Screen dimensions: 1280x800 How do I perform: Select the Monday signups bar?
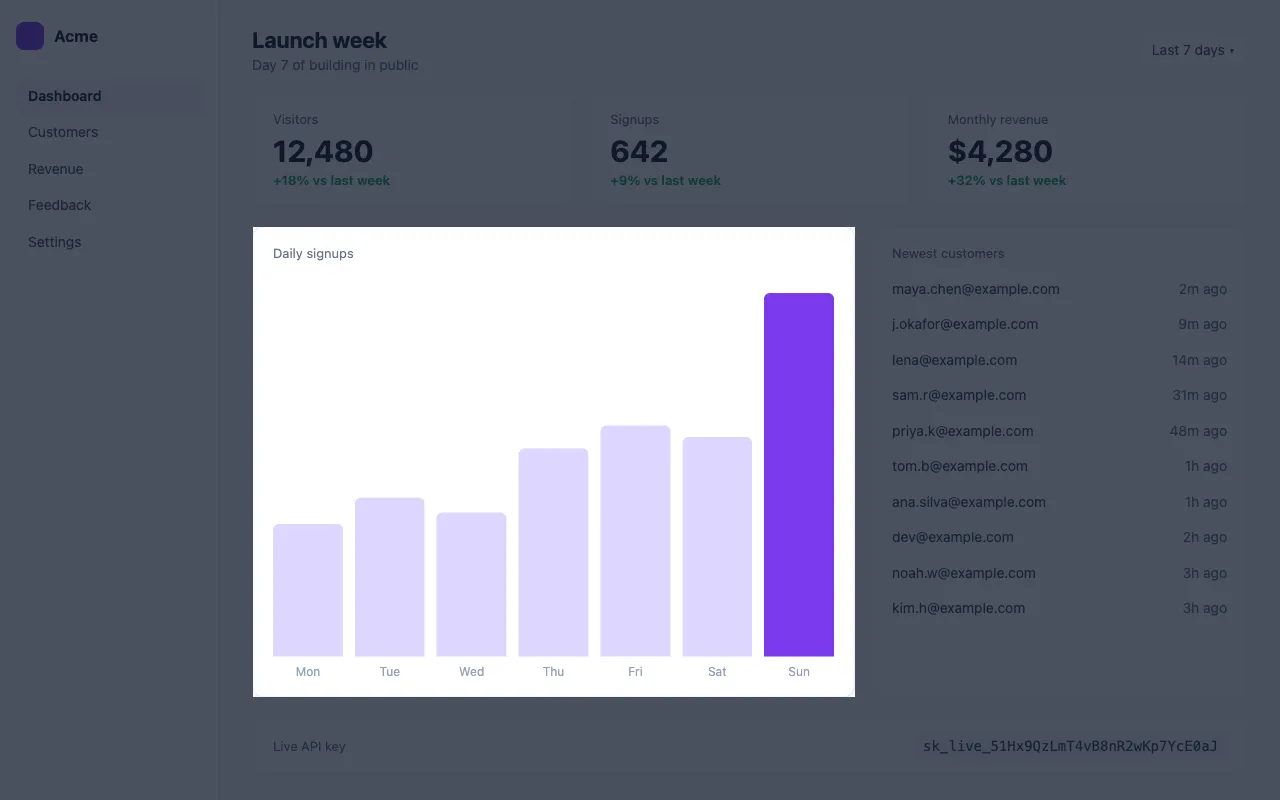(308, 590)
